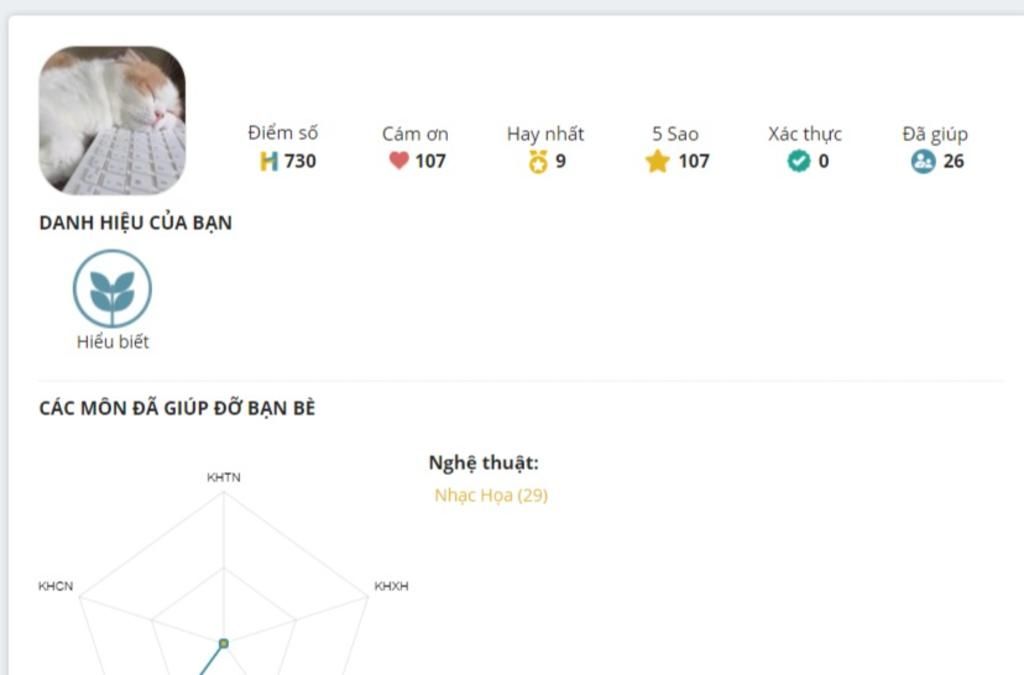Click the medal icon under Hay nhất
This screenshot has height=675, width=1024.
538,161
